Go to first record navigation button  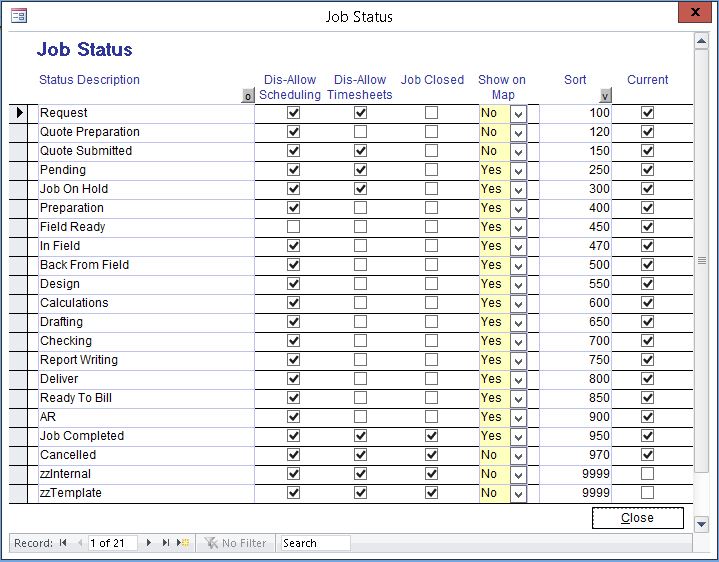[x=63, y=543]
